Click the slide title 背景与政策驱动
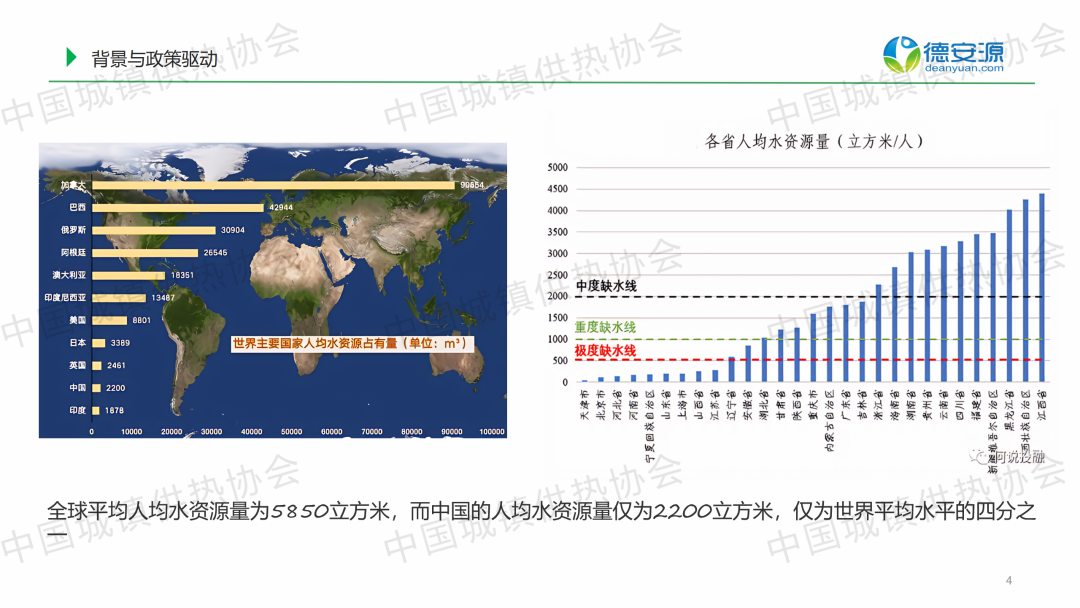 tap(154, 59)
